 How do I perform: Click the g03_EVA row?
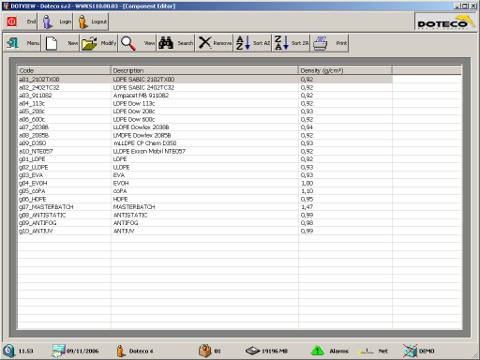(205, 175)
